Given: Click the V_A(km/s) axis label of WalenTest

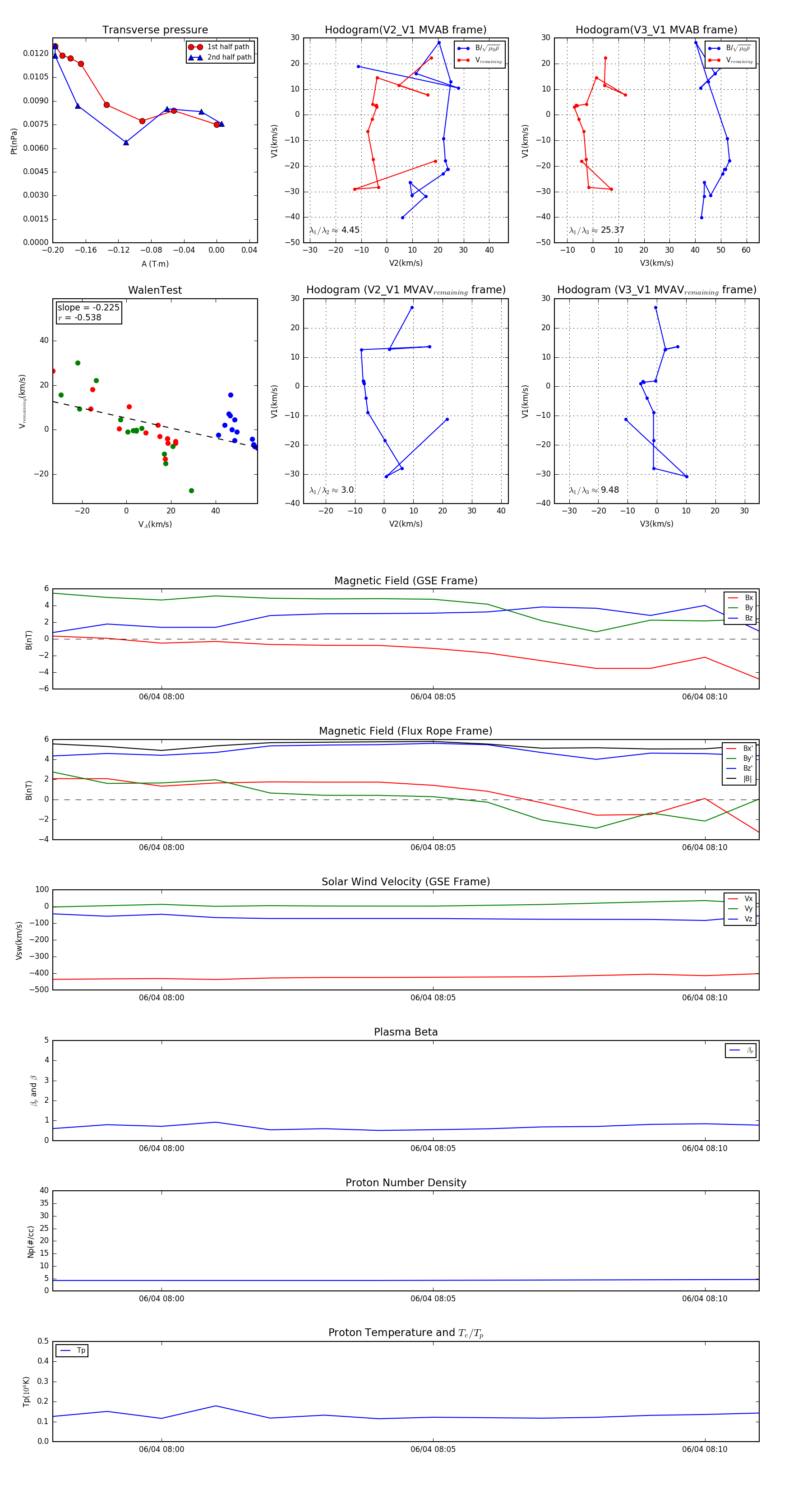Looking at the screenshot, I should tap(155, 524).
